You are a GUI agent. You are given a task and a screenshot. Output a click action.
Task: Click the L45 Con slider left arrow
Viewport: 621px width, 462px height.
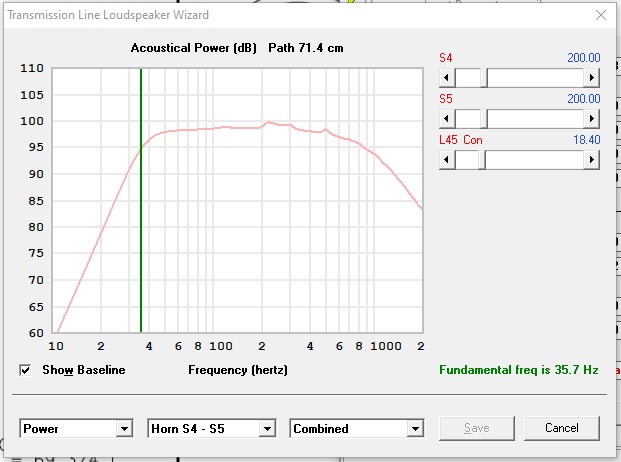(447, 160)
